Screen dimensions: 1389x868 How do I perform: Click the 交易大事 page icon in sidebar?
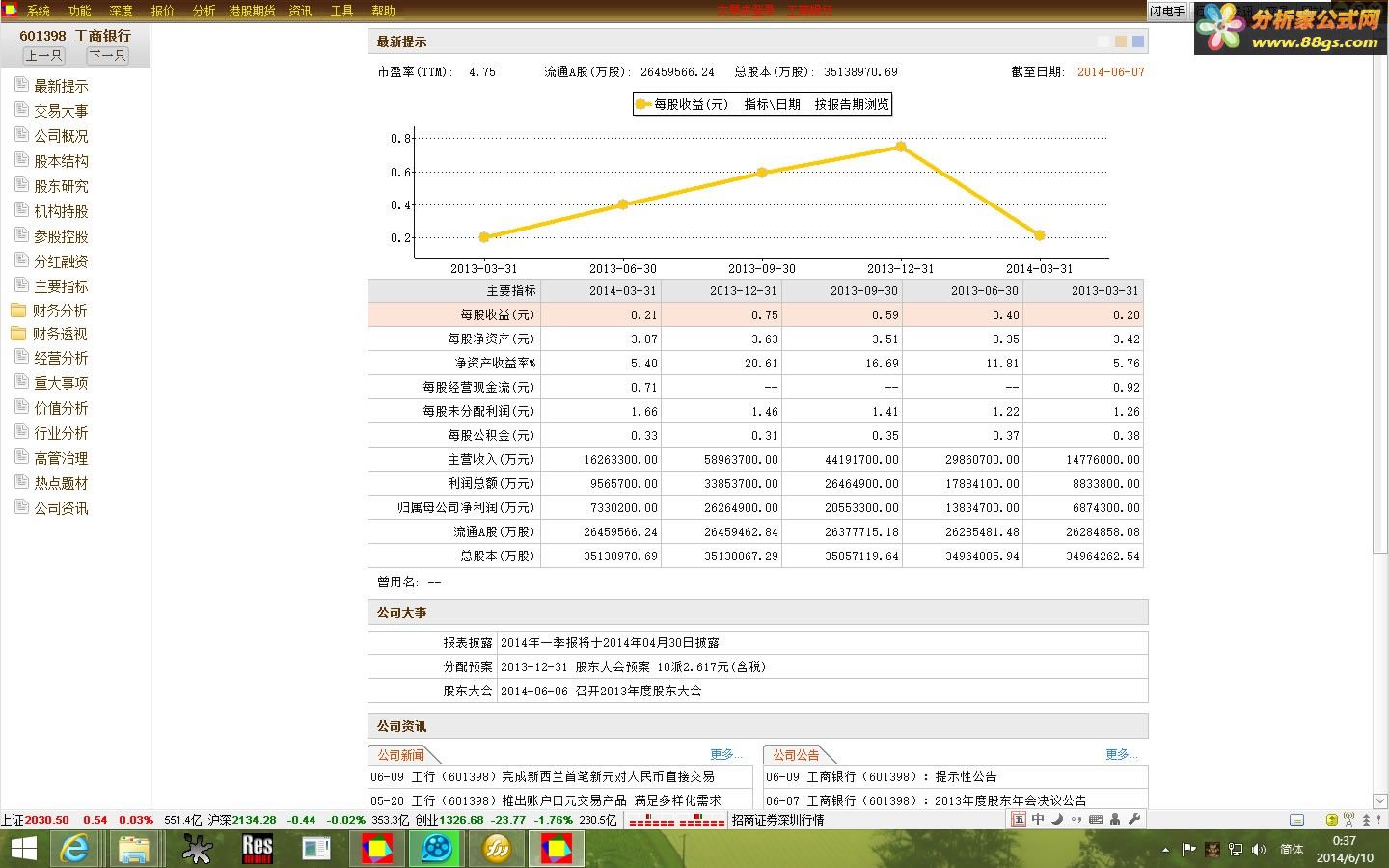[21, 110]
